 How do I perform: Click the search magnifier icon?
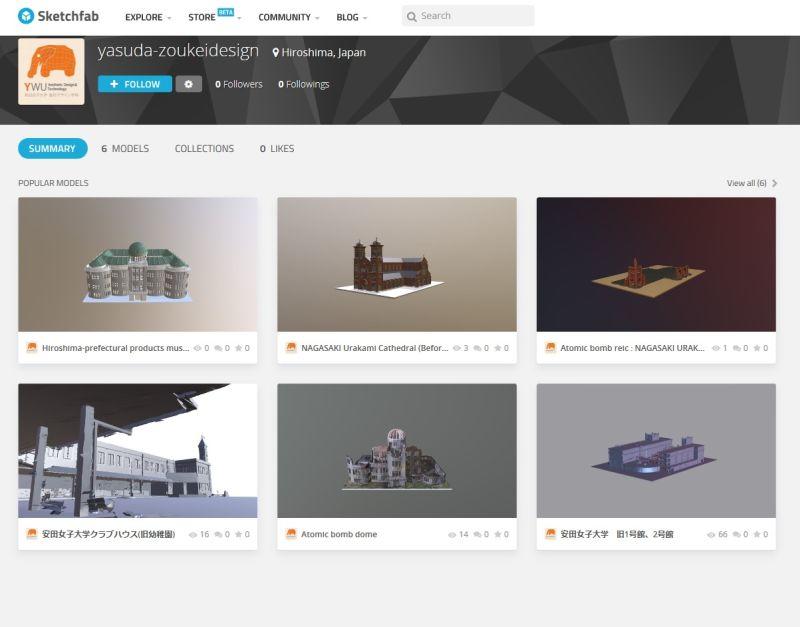[x=412, y=17]
